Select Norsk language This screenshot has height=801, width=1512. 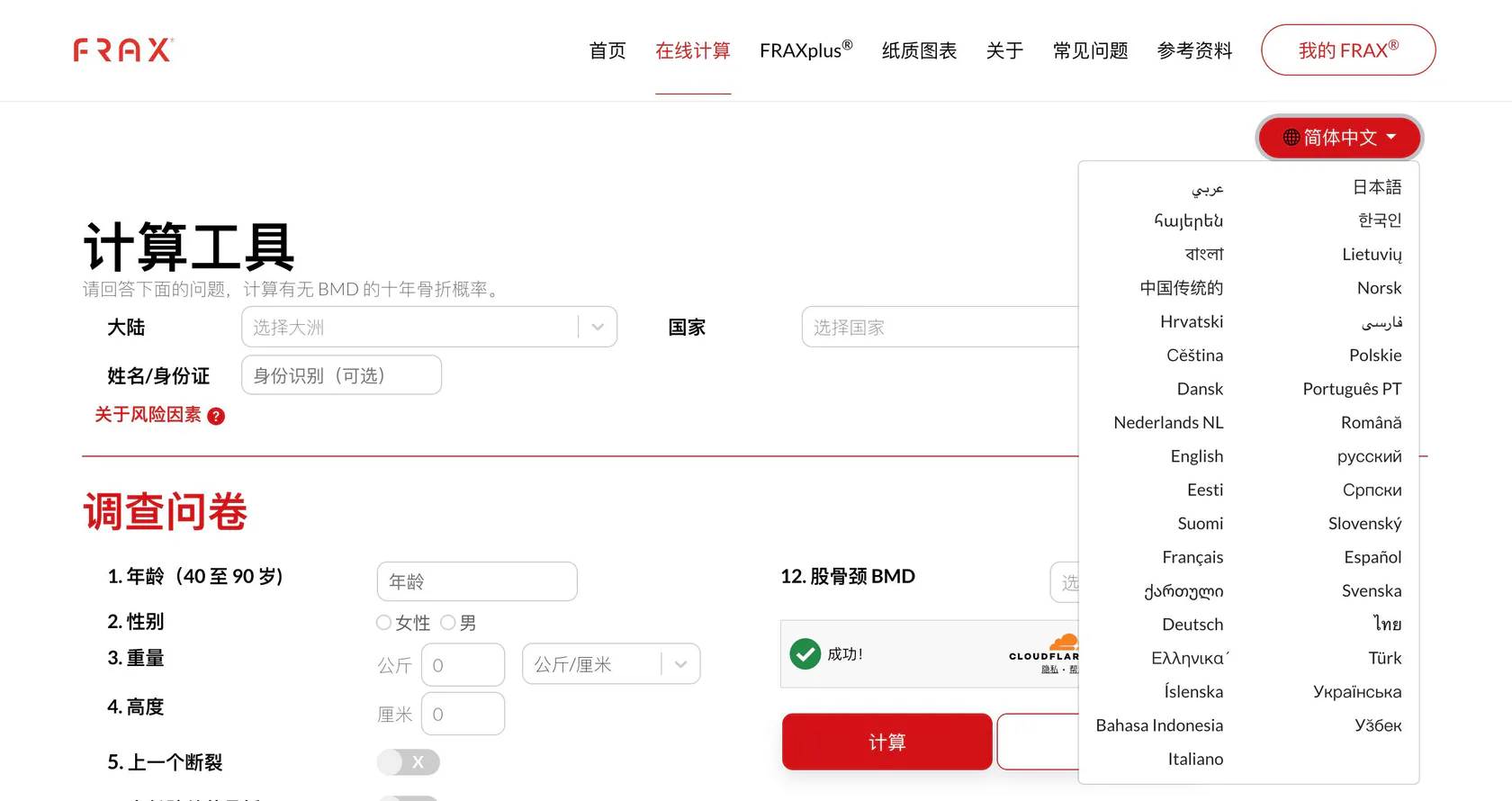[1379, 288]
